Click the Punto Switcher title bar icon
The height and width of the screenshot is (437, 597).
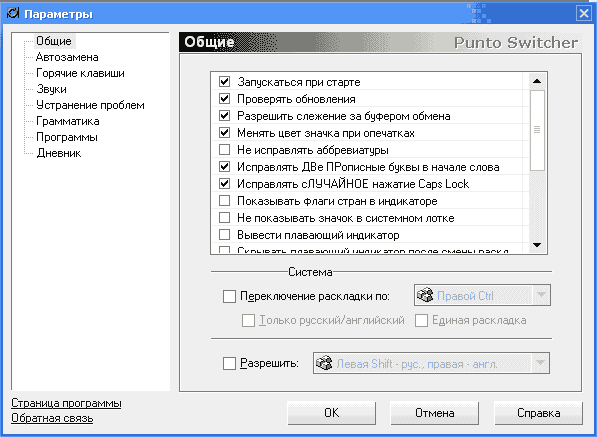[x=13, y=13]
